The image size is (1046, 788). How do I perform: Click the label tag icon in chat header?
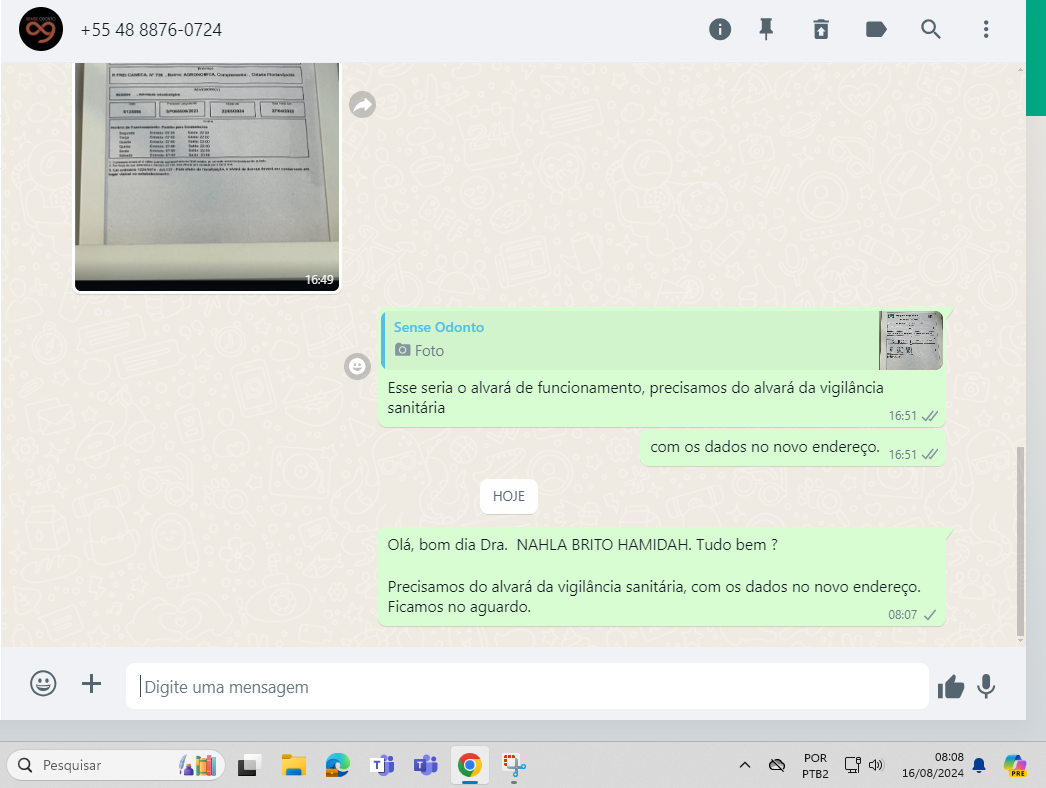(x=876, y=29)
